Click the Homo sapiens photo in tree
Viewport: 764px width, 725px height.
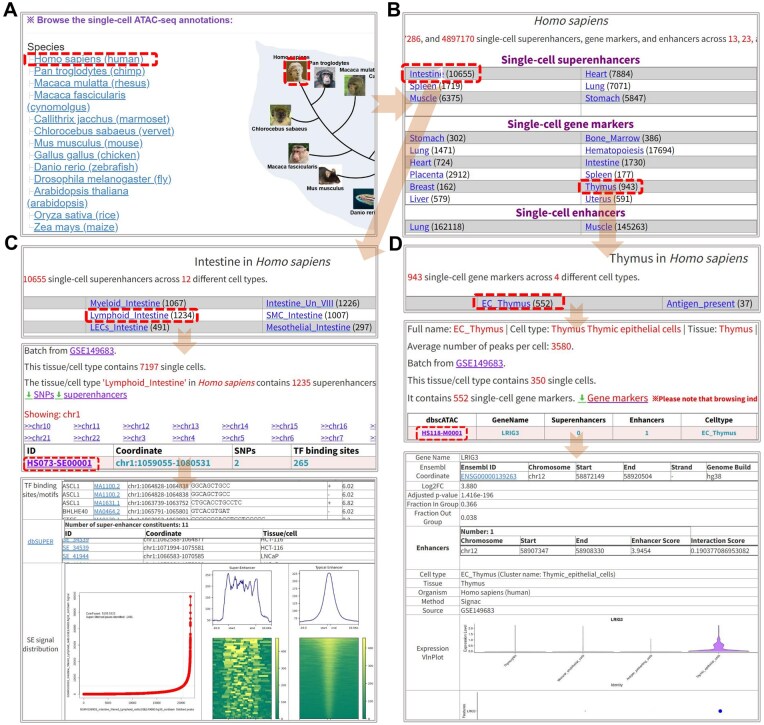296,72
